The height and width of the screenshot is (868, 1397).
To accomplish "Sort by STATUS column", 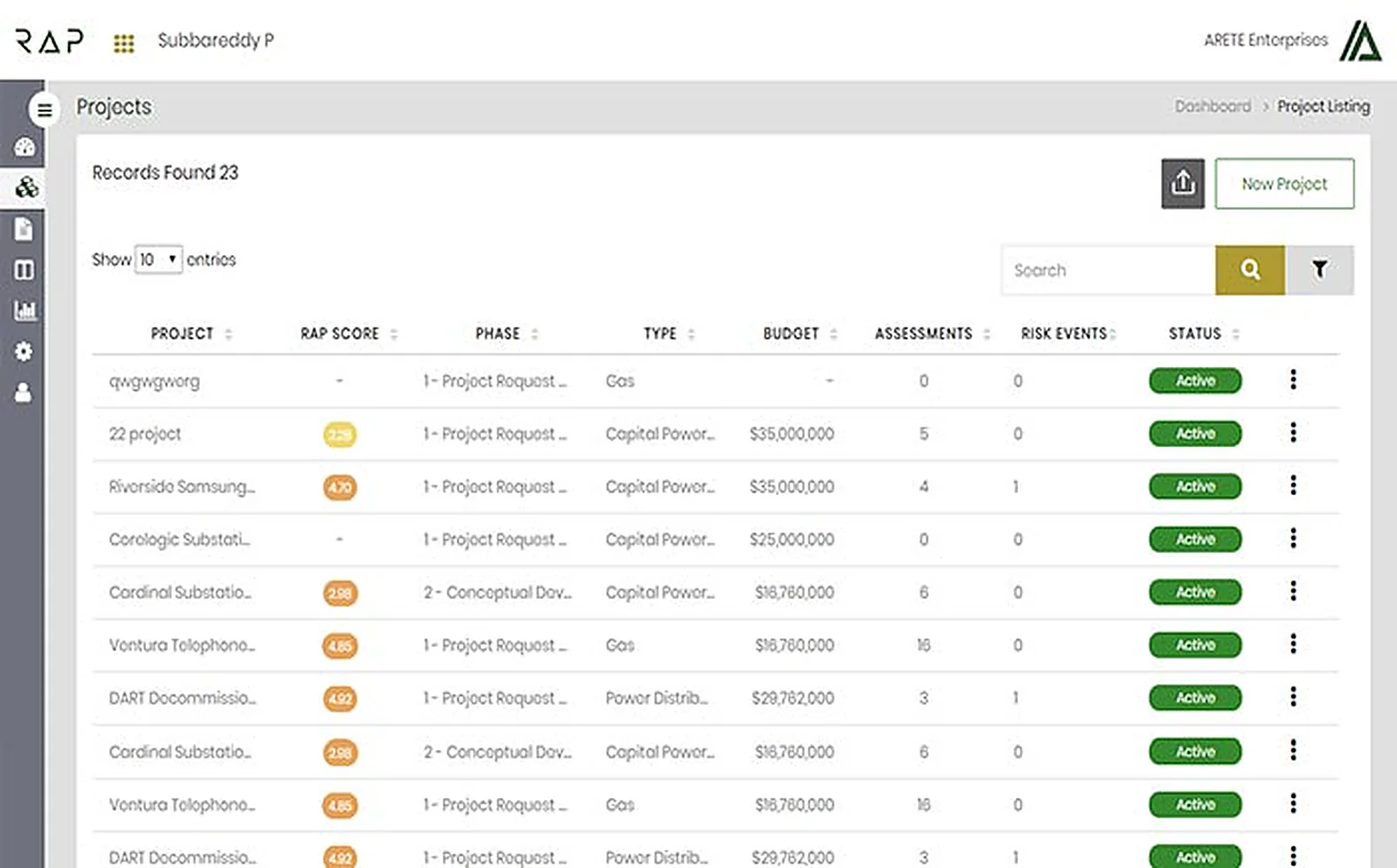I will [x=1204, y=334].
